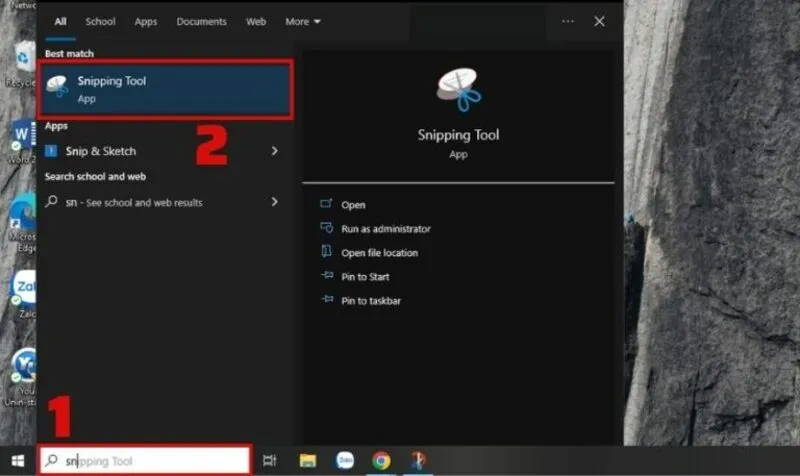Click the pin icon beside Pin to taskbar
Viewport: 800px width, 476px height.
[x=327, y=299]
